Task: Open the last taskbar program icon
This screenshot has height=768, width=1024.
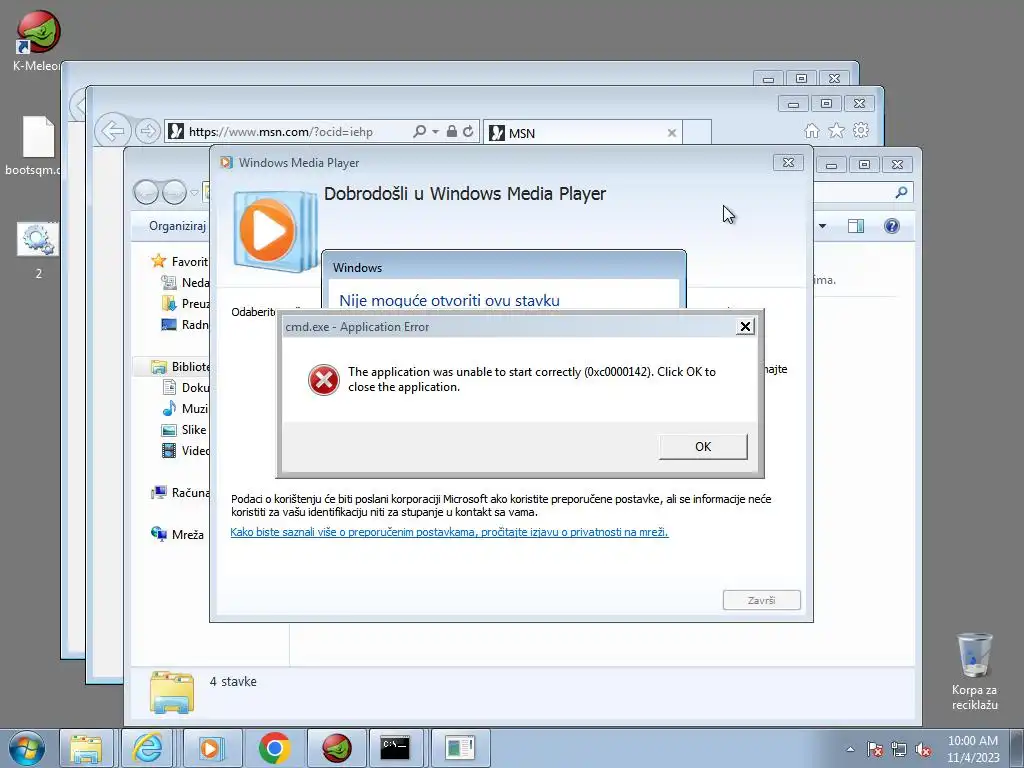Action: [x=460, y=748]
